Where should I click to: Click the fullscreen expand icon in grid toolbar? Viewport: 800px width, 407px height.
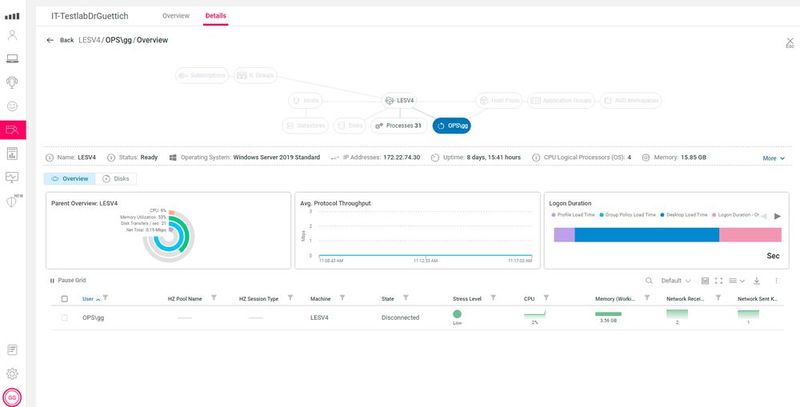718,281
